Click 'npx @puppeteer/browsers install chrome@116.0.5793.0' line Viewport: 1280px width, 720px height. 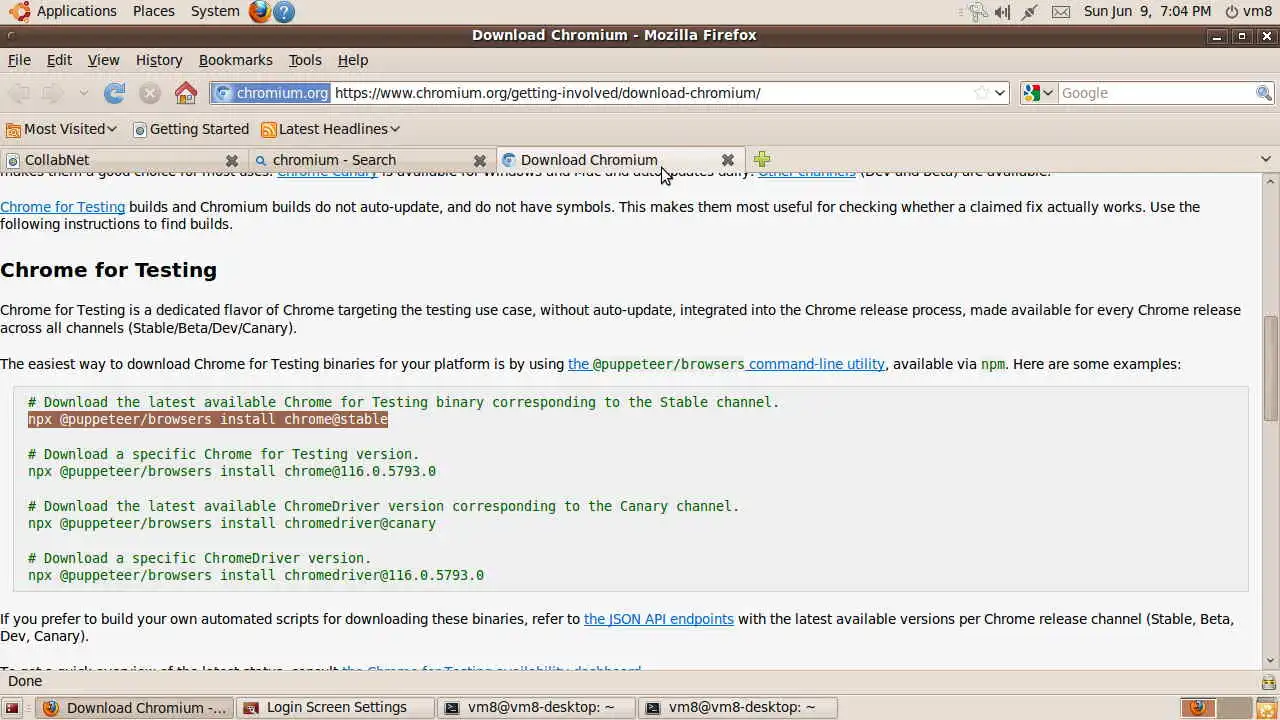(232, 471)
